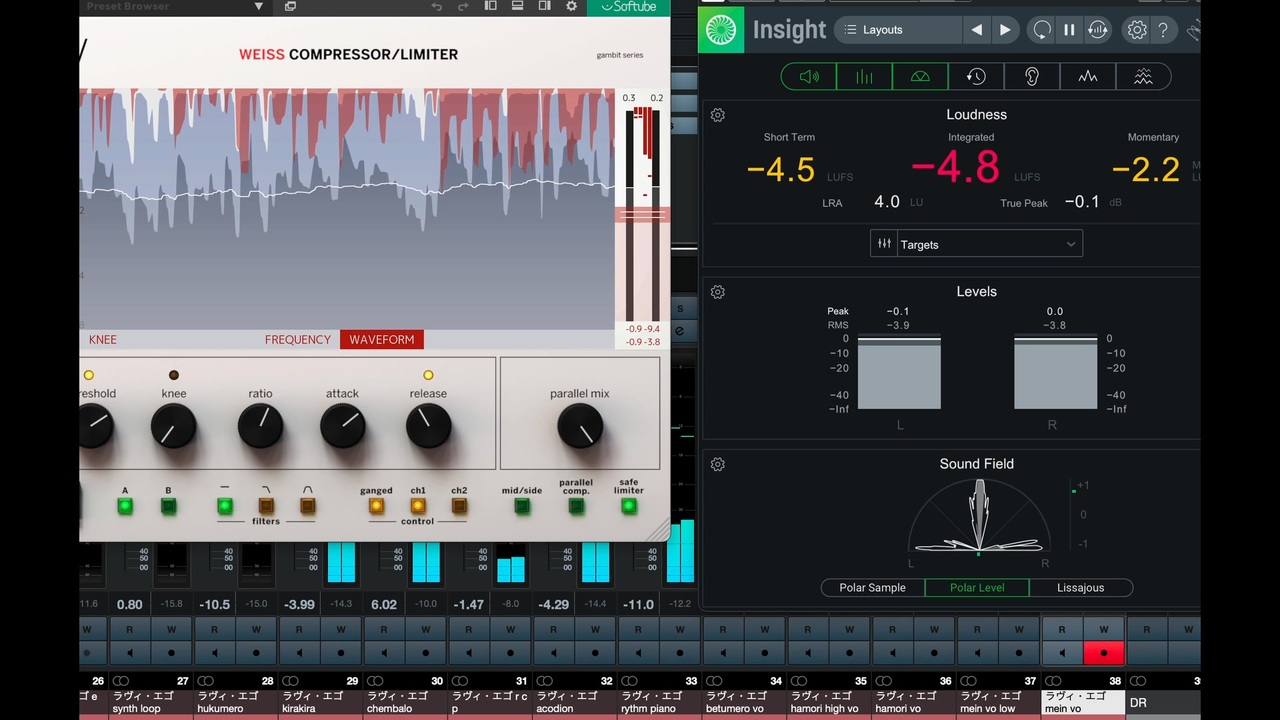This screenshot has width=1280, height=720.
Task: Click Write automation on mein vo channel
Action: [1104, 630]
